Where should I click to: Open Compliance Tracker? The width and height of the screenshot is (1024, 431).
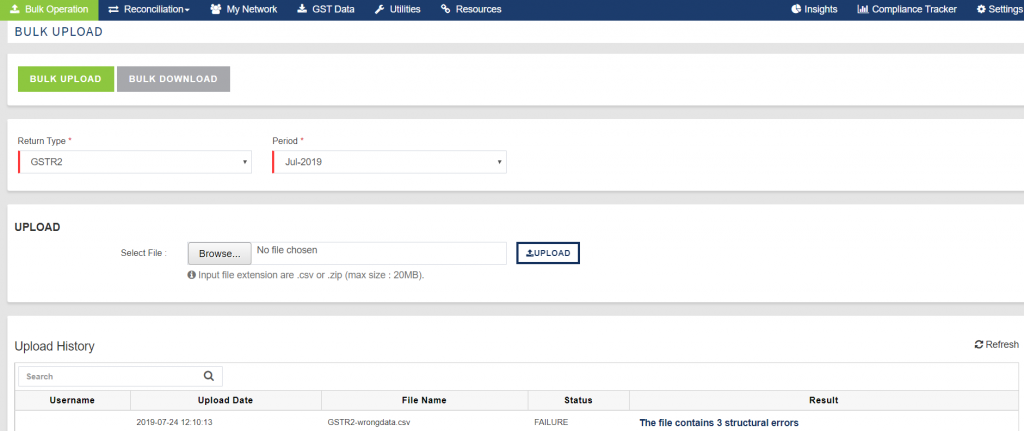pyautogui.click(x=907, y=10)
